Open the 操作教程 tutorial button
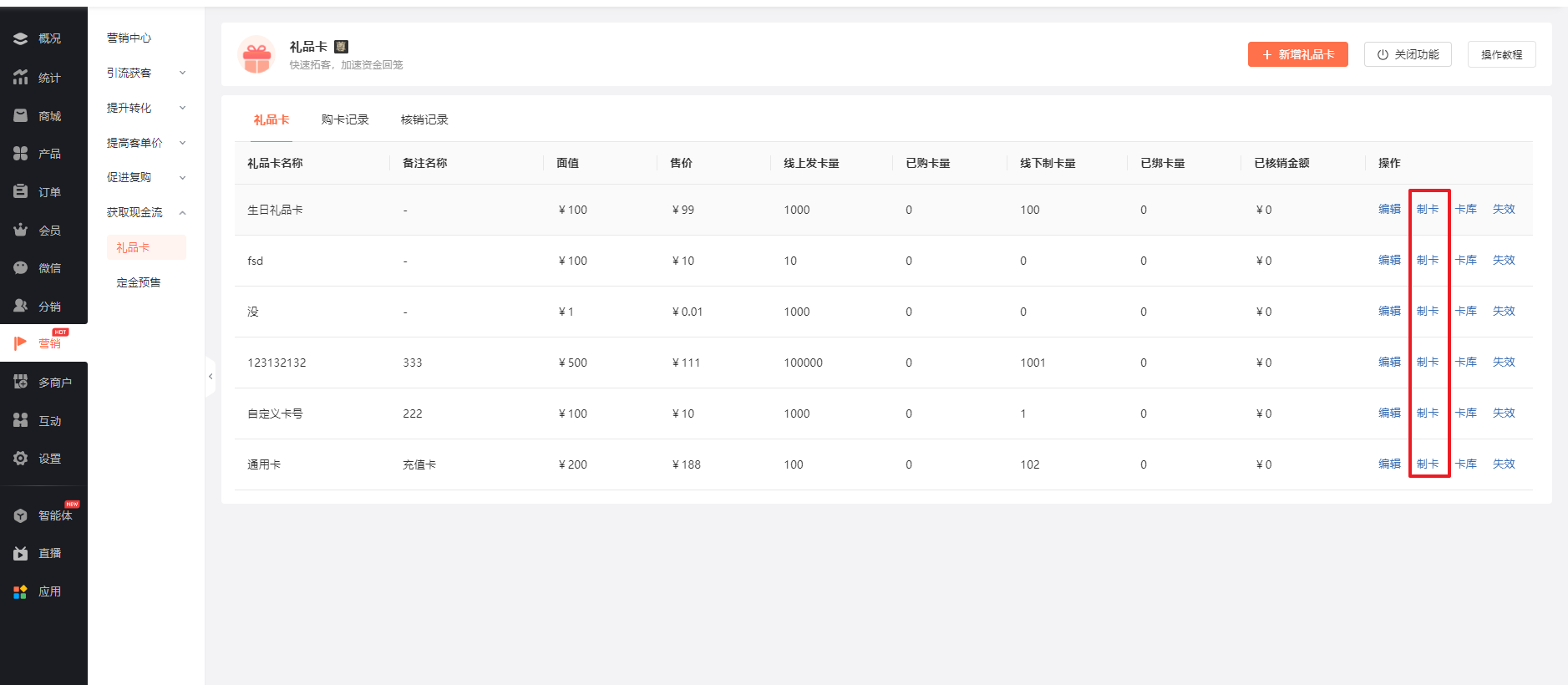This screenshot has width=1568, height=685. click(1501, 54)
